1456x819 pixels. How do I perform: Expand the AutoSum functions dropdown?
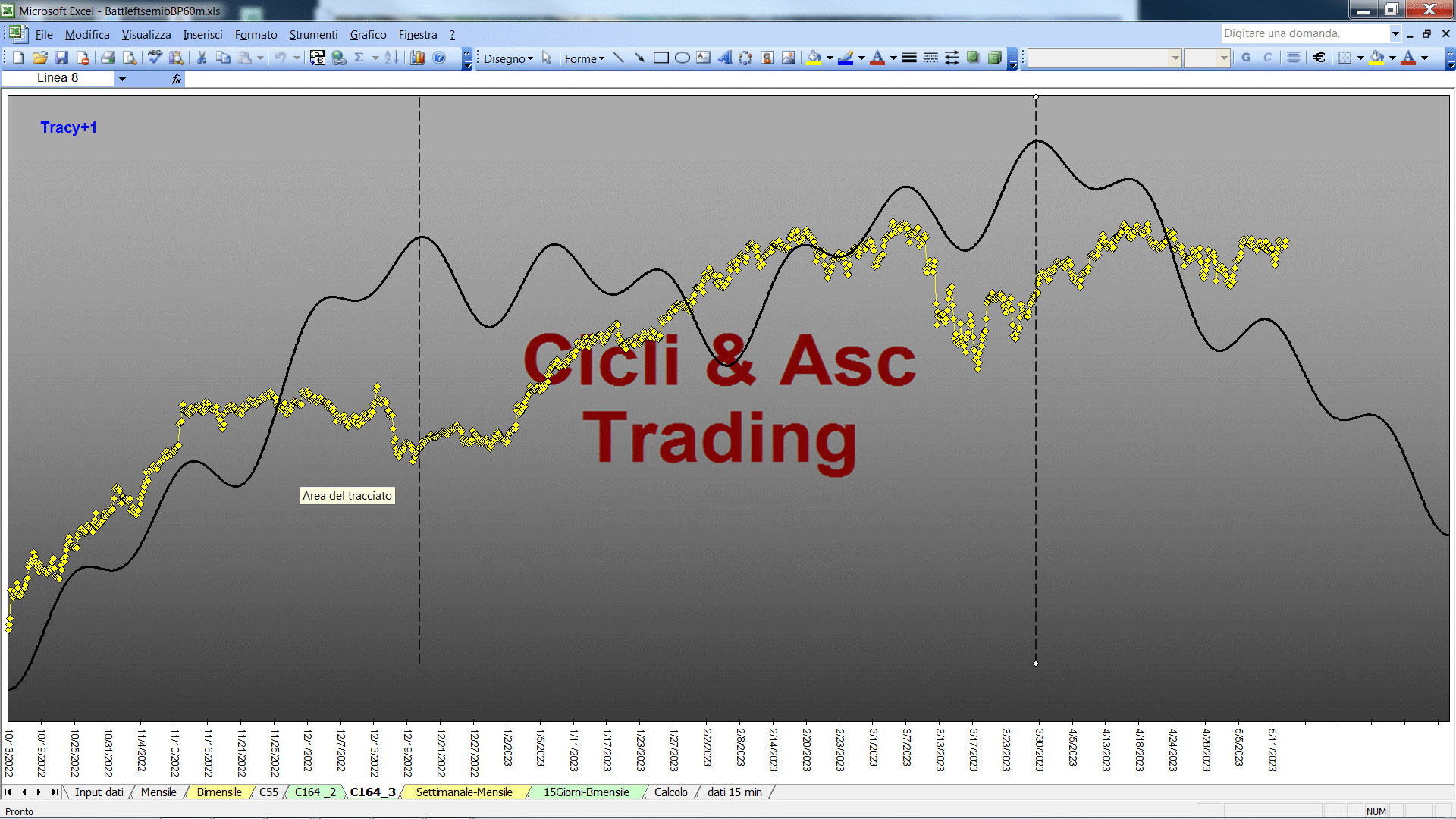point(375,58)
